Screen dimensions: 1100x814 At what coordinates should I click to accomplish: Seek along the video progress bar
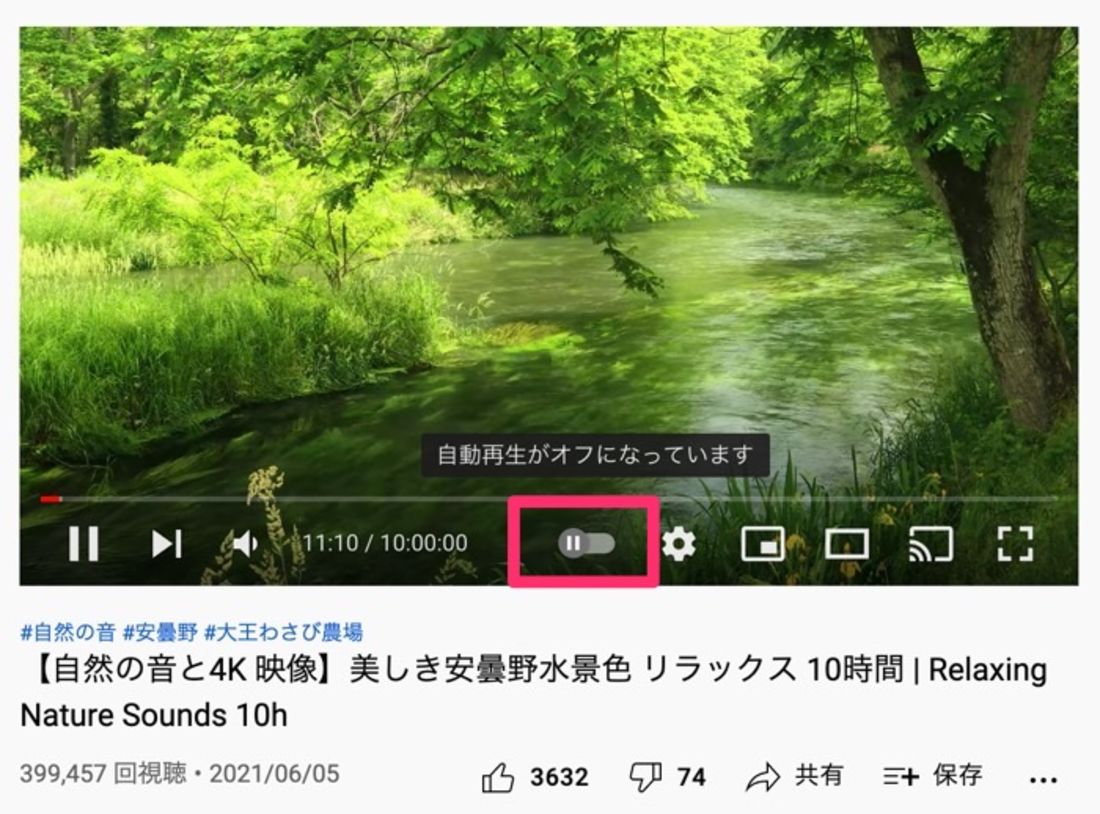click(x=549, y=499)
